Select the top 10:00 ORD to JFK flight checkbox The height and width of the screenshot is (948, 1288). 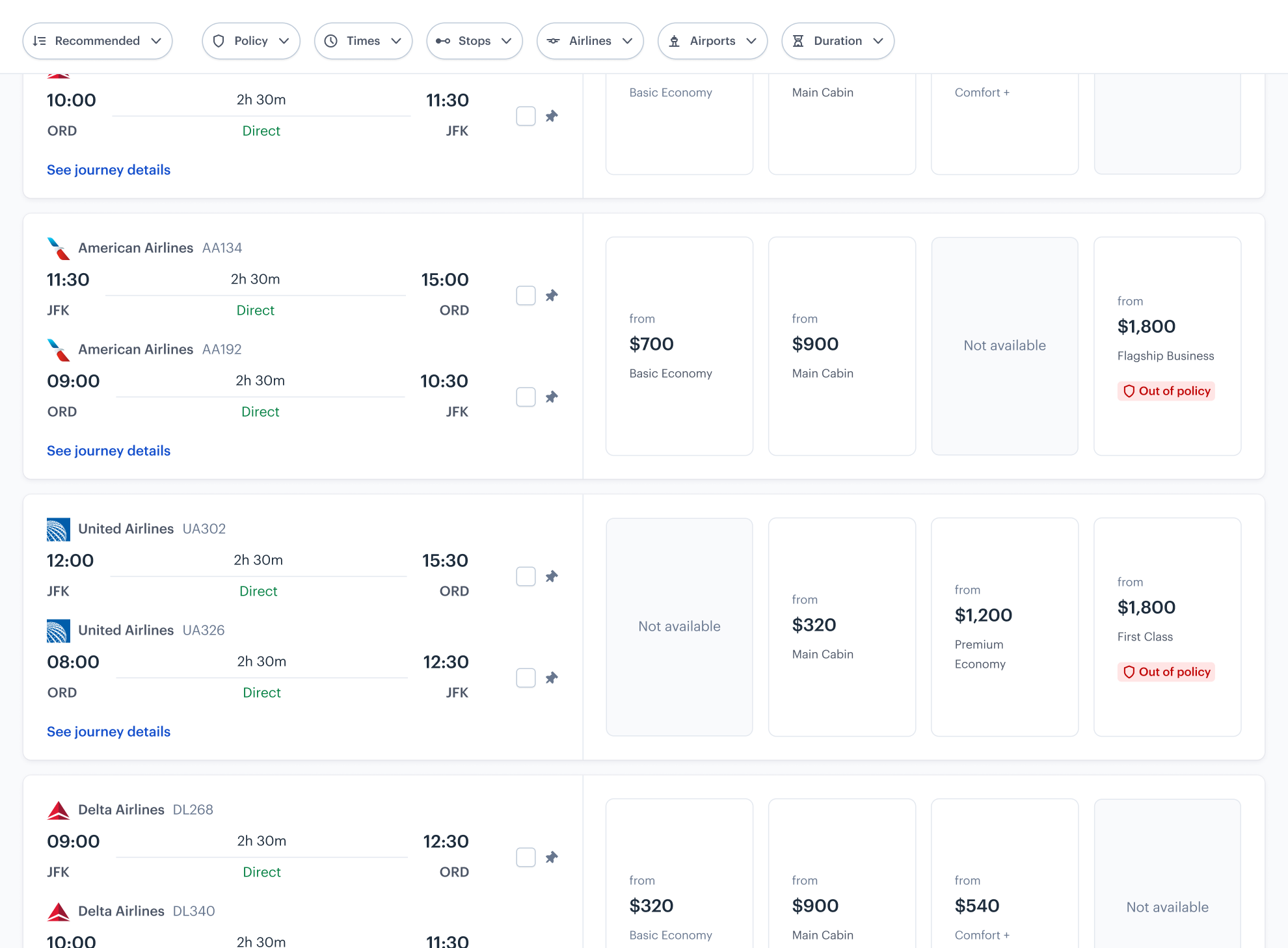tap(526, 116)
